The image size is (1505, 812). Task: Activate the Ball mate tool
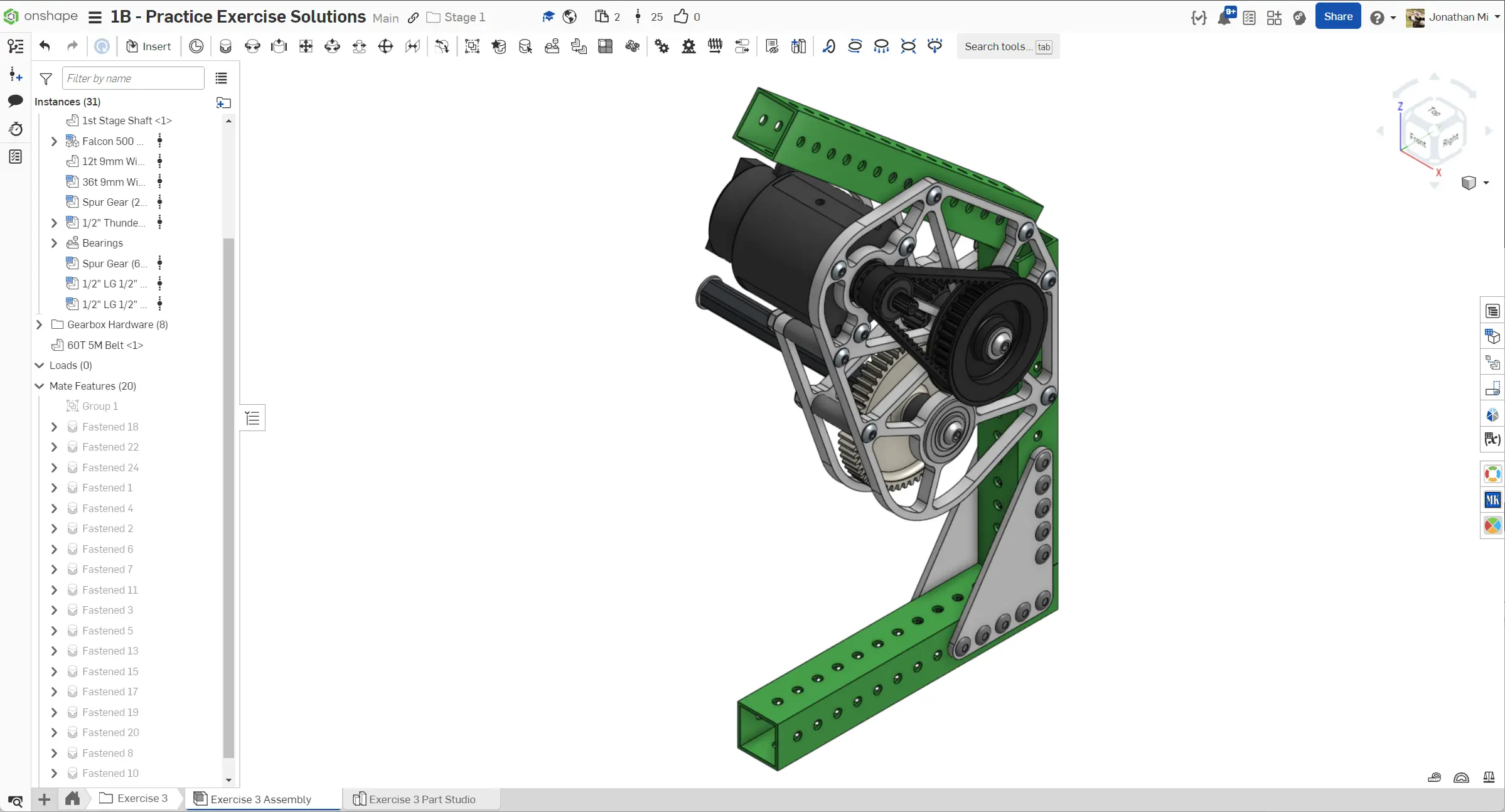(x=386, y=46)
